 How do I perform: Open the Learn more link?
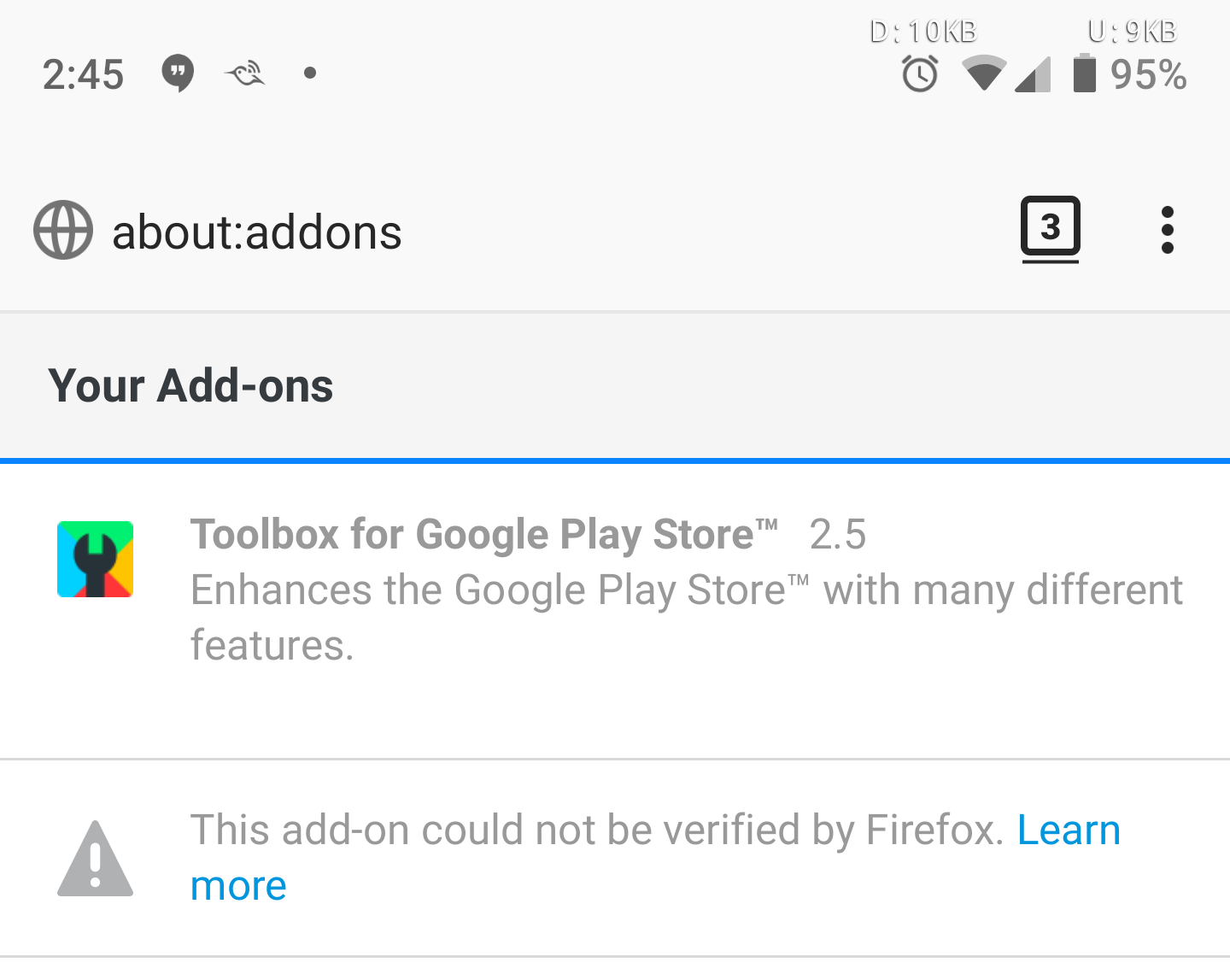[x=1068, y=830]
